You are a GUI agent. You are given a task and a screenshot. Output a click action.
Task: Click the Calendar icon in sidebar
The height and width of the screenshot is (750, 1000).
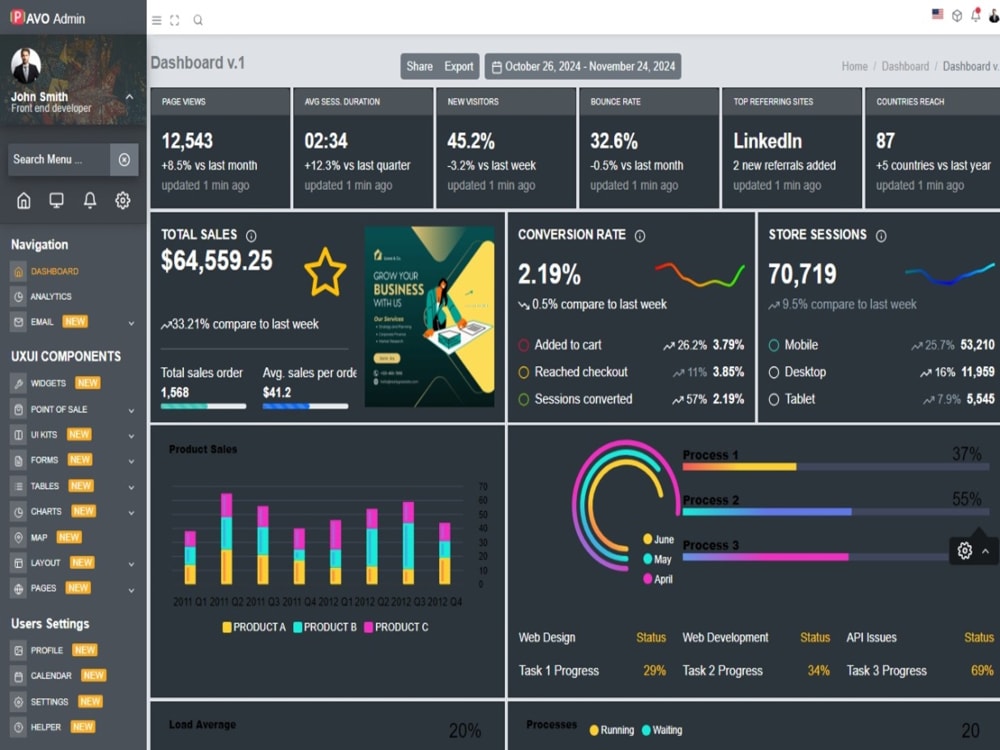point(18,676)
